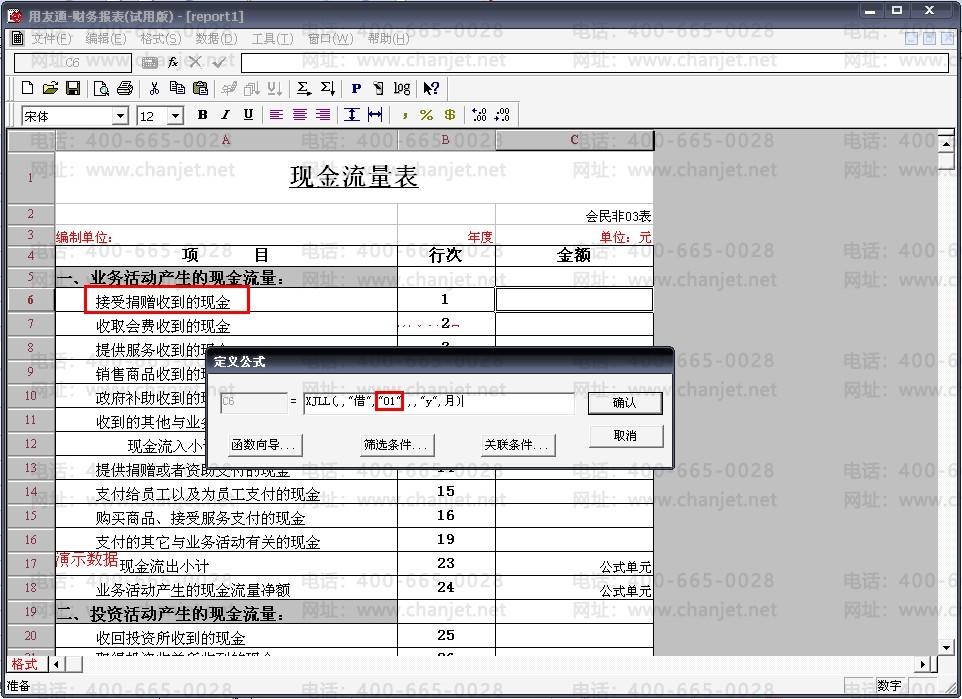Click the formula text field in dialog

(x=439, y=402)
